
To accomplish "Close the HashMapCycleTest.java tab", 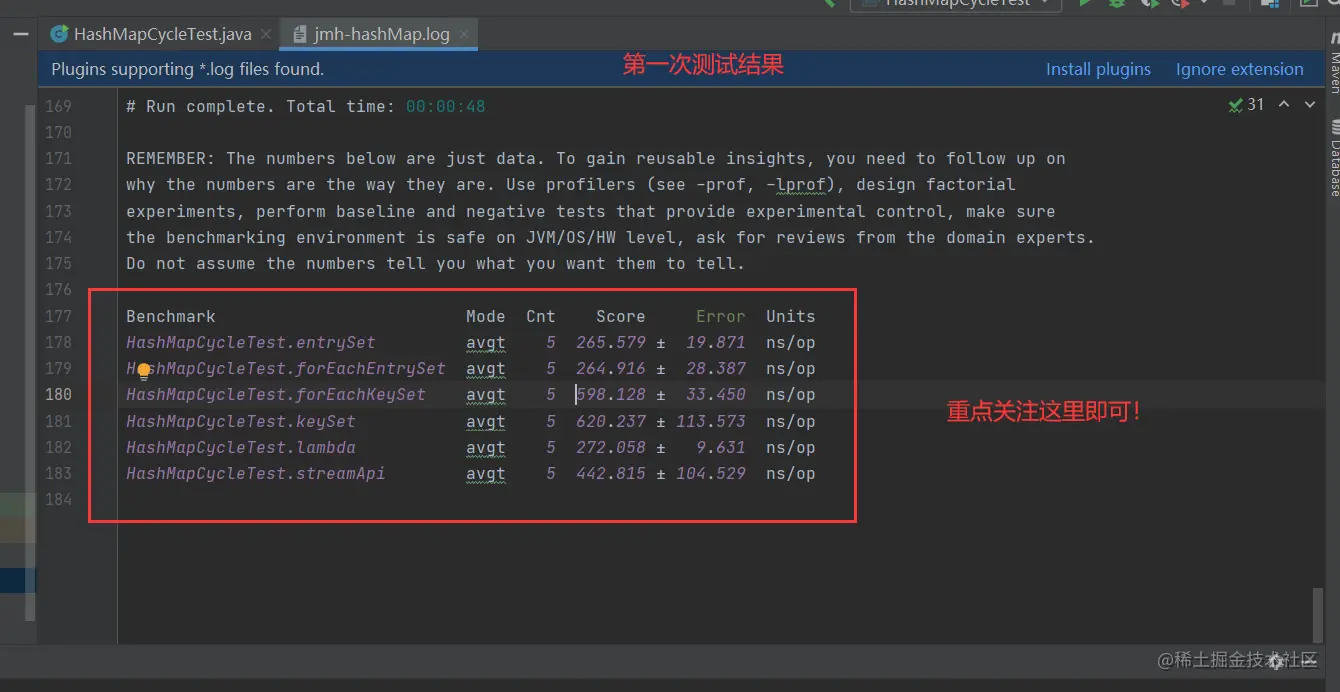I will [266, 34].
